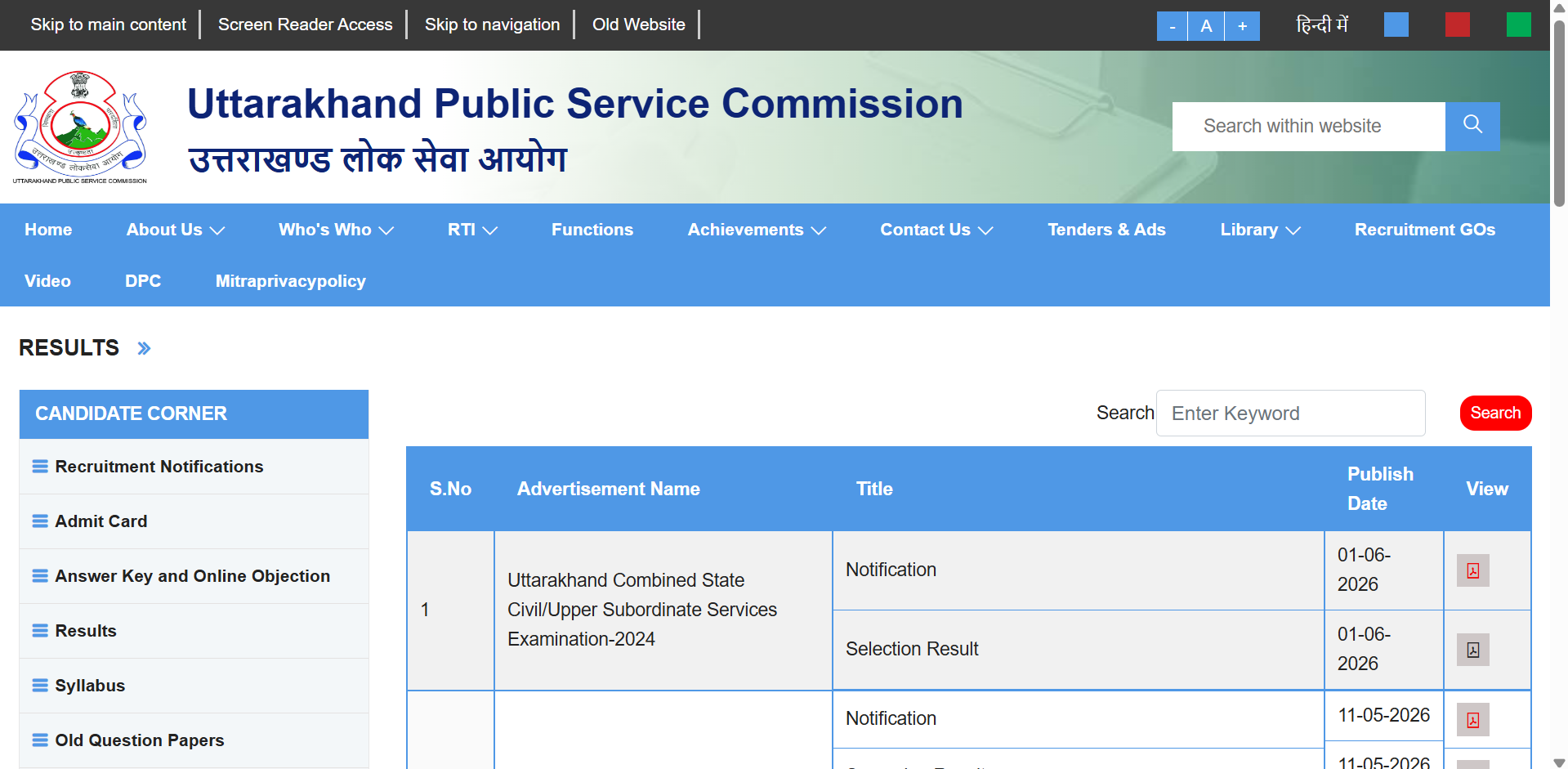
Task: Switch language to Hindi
Action: (x=1322, y=25)
